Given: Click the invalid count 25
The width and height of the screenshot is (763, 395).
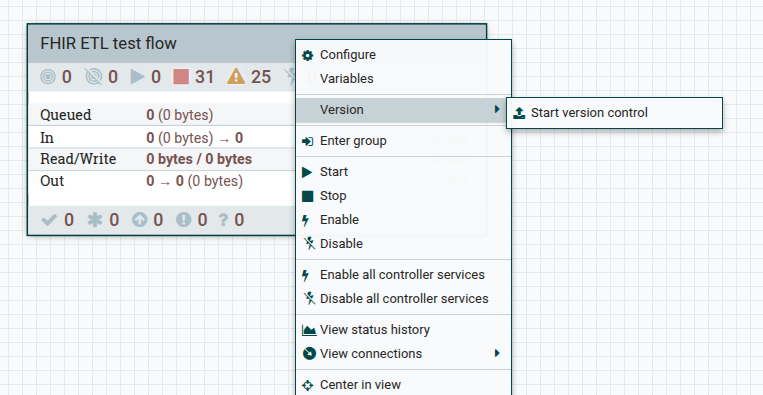Looking at the screenshot, I should pyautogui.click(x=261, y=77).
